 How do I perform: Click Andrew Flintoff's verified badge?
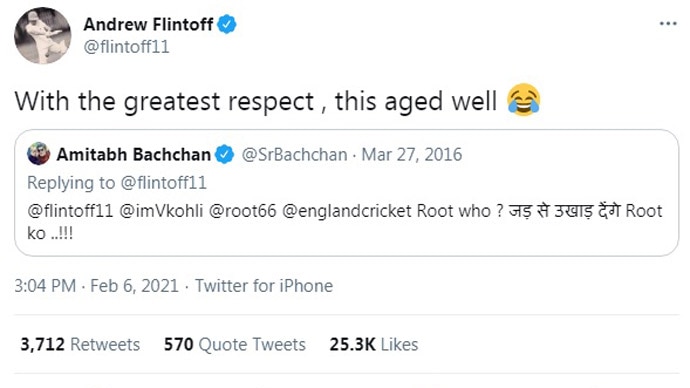click(x=227, y=24)
